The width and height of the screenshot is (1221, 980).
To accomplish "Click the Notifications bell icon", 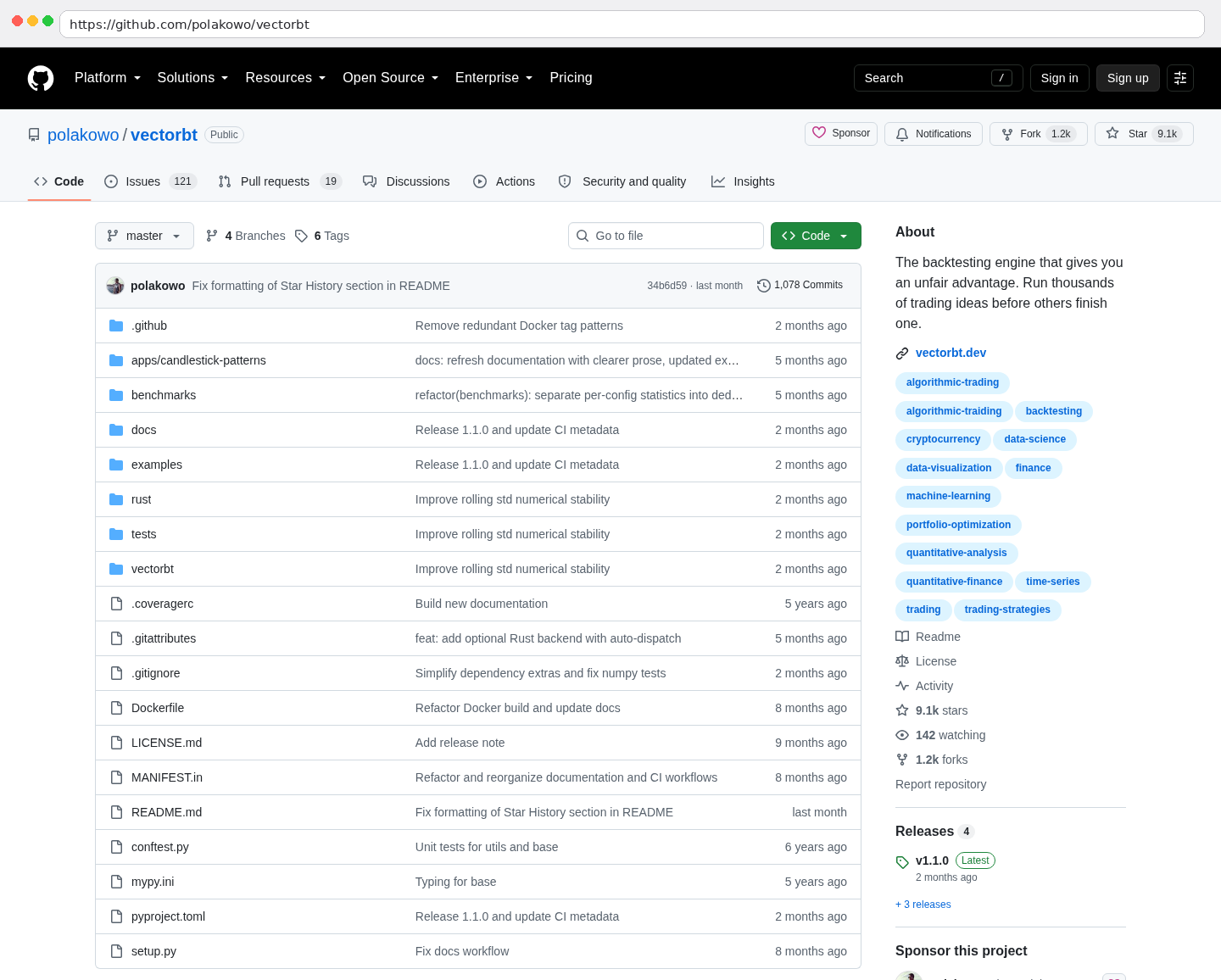I will [902, 134].
